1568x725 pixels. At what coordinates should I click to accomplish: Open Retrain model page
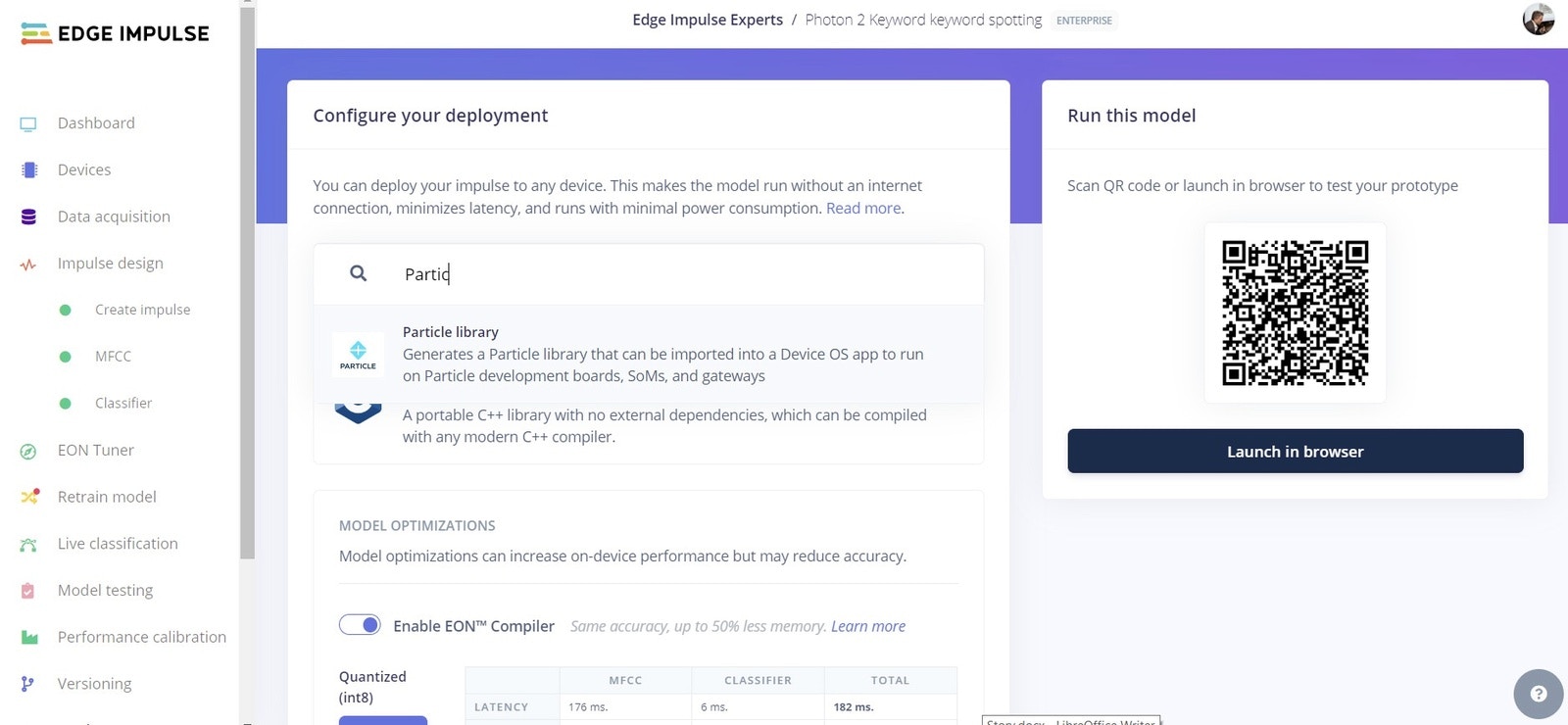(107, 497)
